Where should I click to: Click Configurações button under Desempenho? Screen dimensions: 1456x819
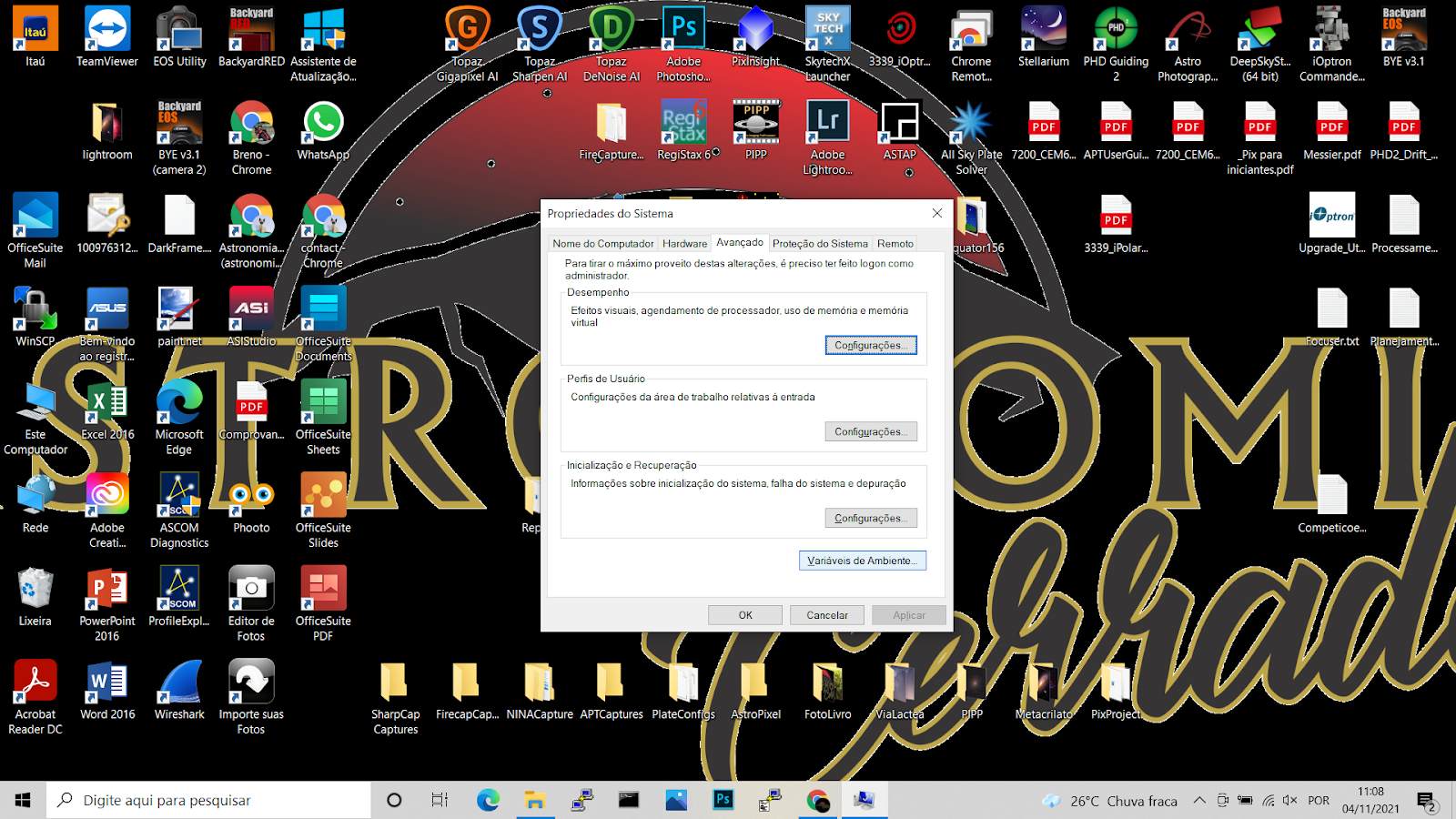click(871, 346)
